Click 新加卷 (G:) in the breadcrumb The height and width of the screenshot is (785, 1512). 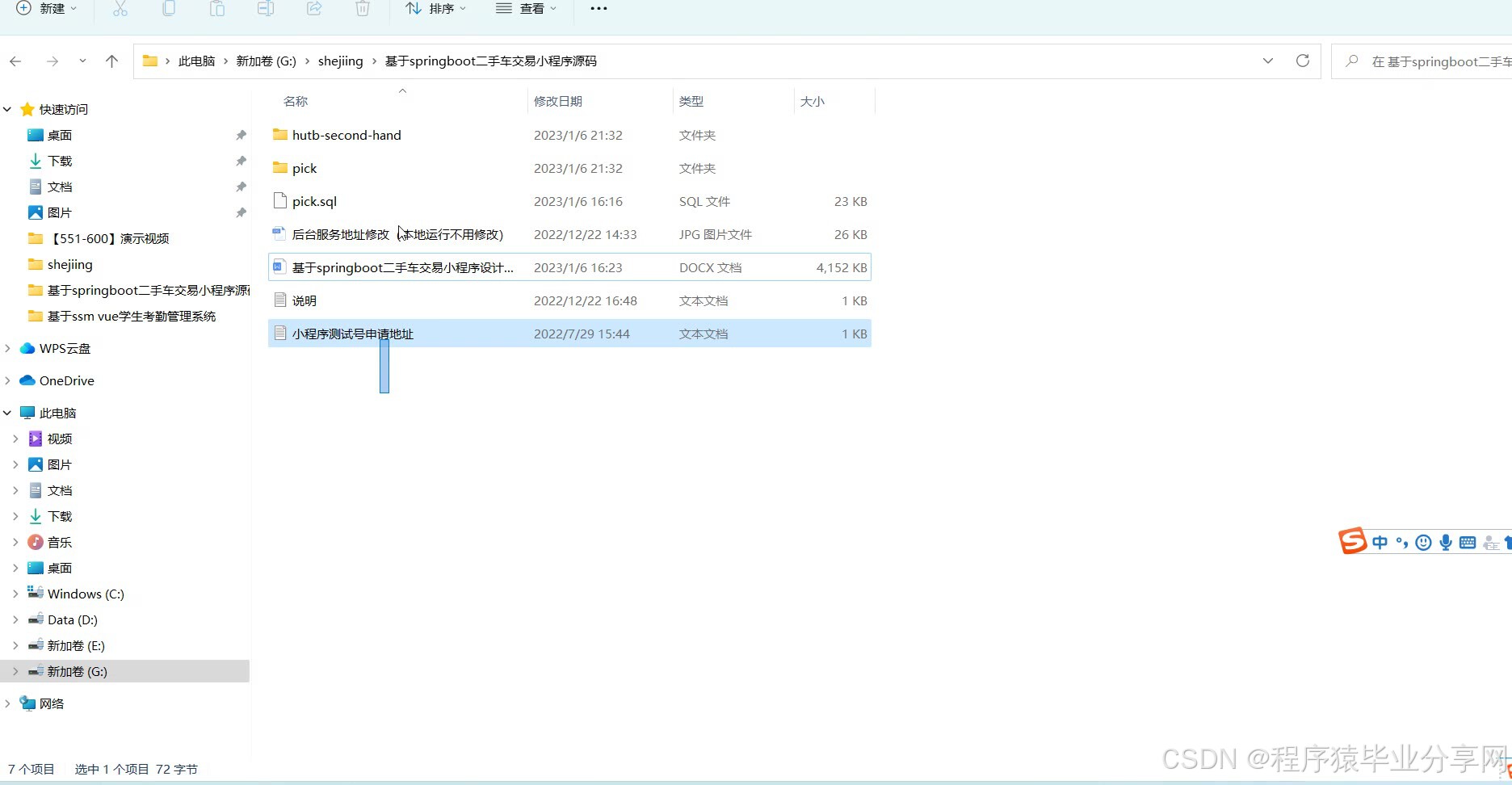tap(266, 61)
